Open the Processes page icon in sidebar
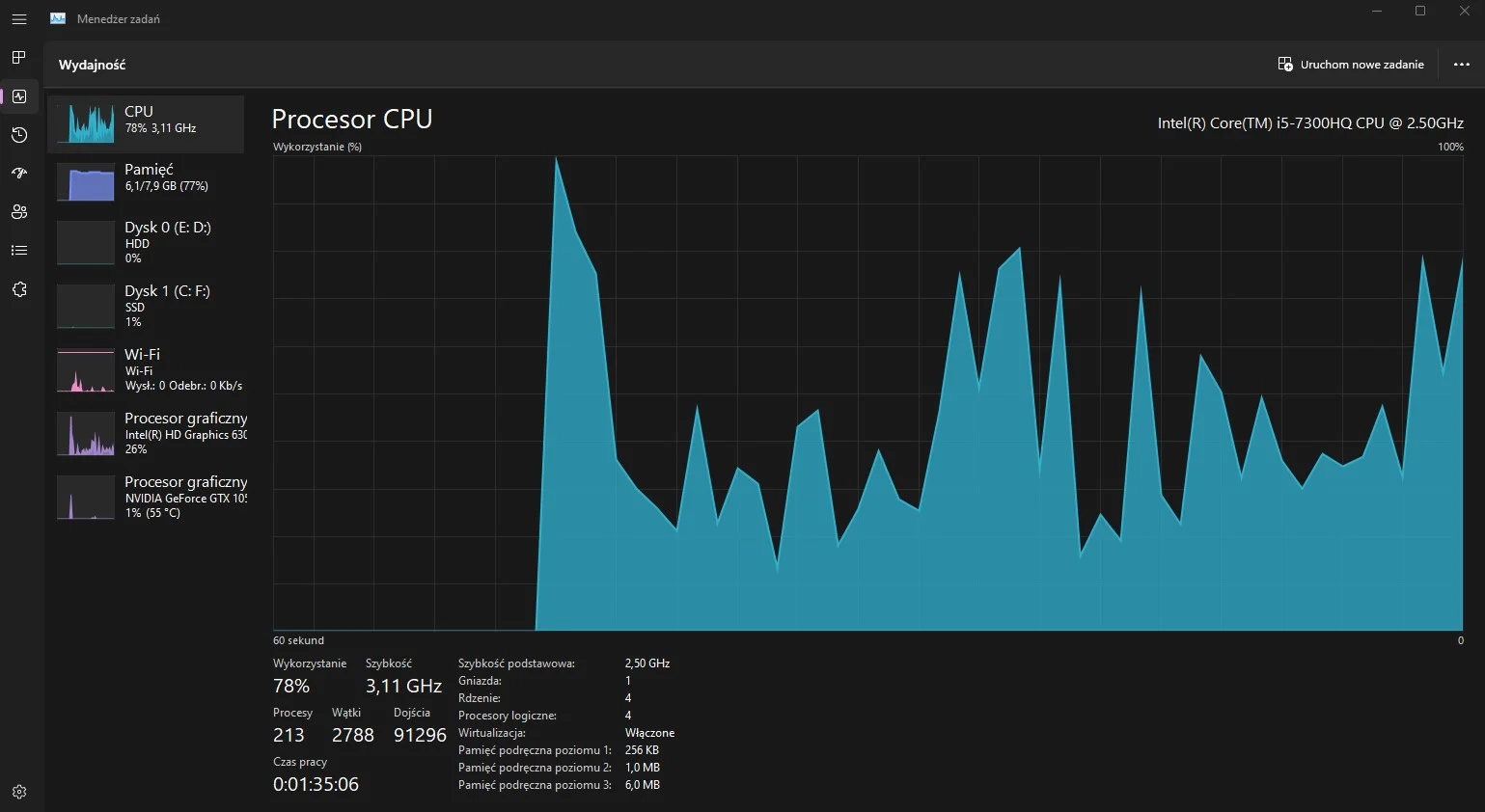The image size is (1485, 812). [19, 58]
